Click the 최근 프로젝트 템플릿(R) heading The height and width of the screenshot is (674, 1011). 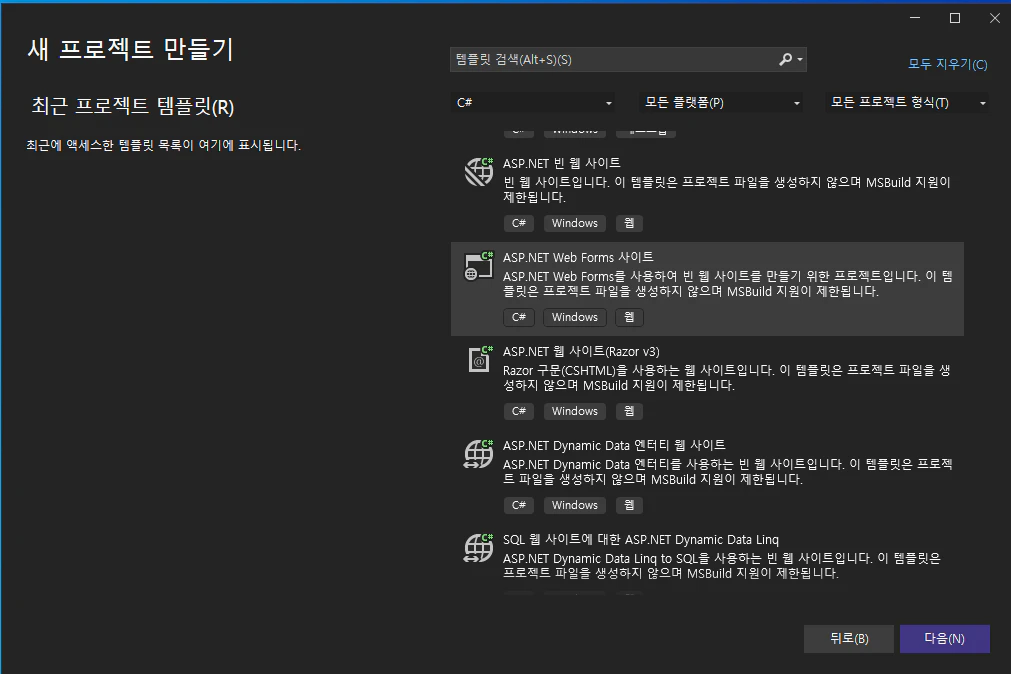(133, 106)
